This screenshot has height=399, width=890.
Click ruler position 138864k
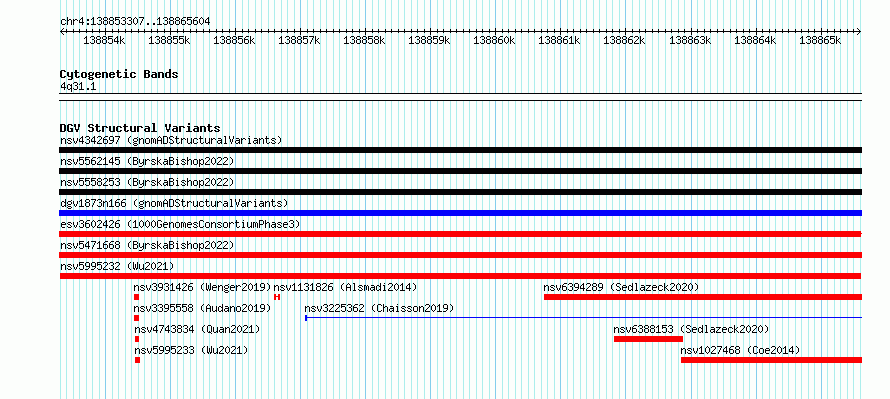click(x=755, y=40)
